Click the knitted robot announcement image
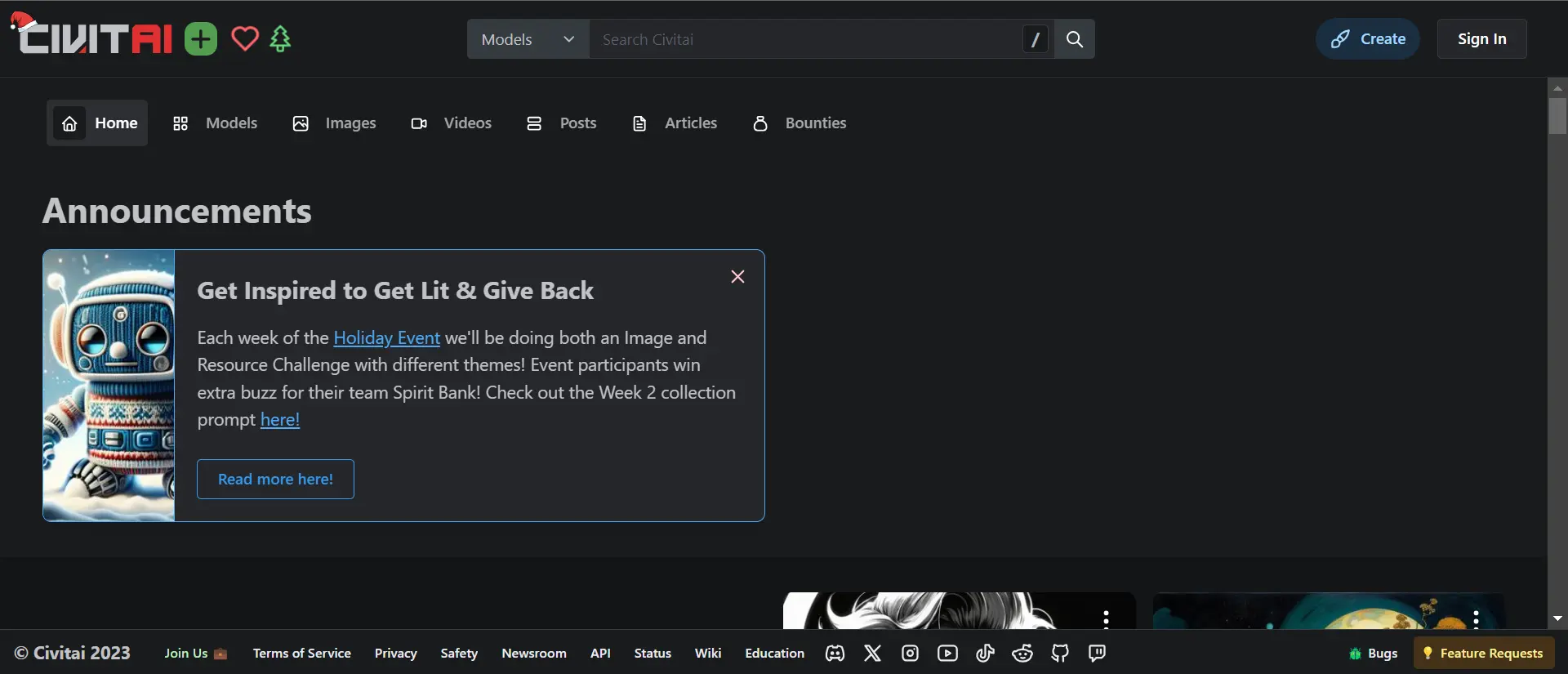Viewport: 1568px width, 674px height. coord(109,386)
